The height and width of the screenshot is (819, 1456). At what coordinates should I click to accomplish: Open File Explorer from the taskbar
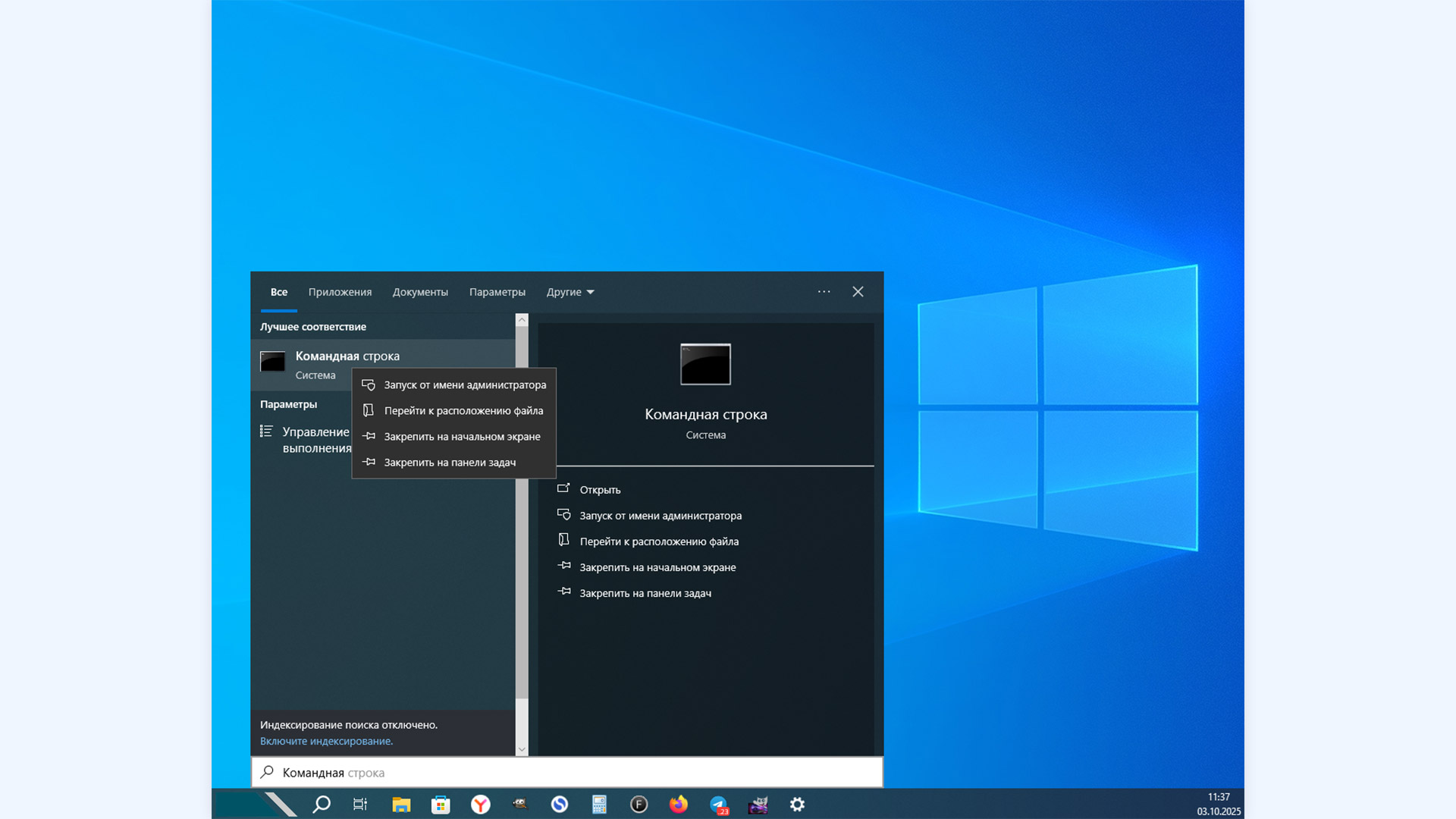[x=401, y=805]
